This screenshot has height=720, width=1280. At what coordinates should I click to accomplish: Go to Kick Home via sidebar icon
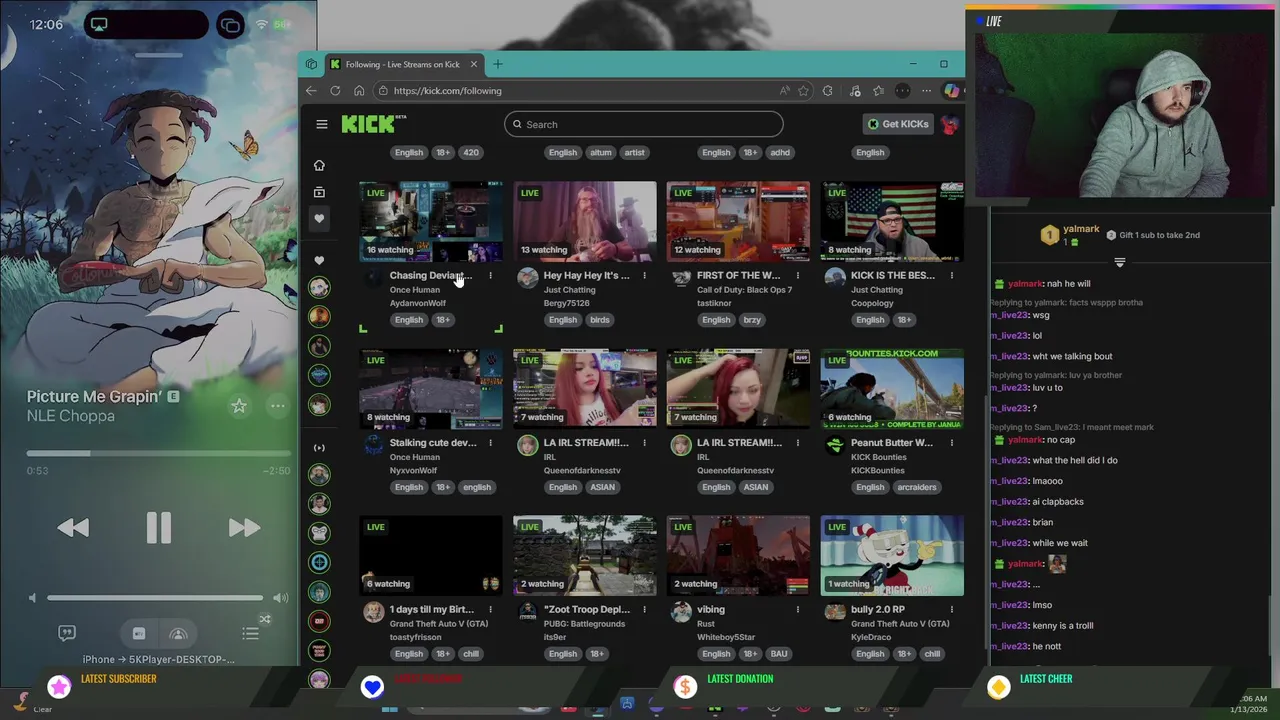(319, 165)
